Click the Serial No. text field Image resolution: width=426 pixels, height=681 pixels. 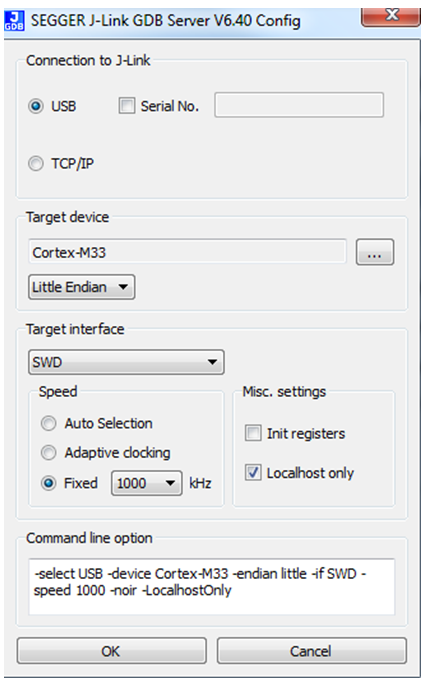pyautogui.click(x=299, y=105)
